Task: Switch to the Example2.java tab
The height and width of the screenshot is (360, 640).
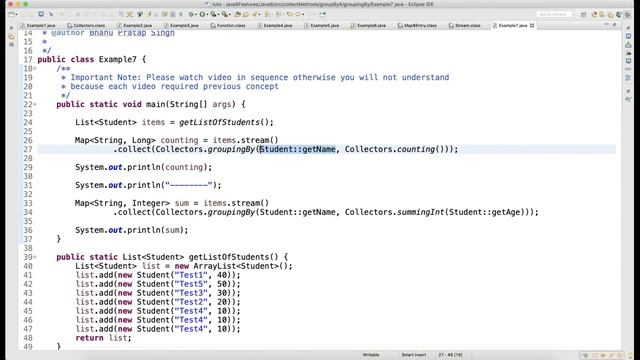Action: click(135, 25)
